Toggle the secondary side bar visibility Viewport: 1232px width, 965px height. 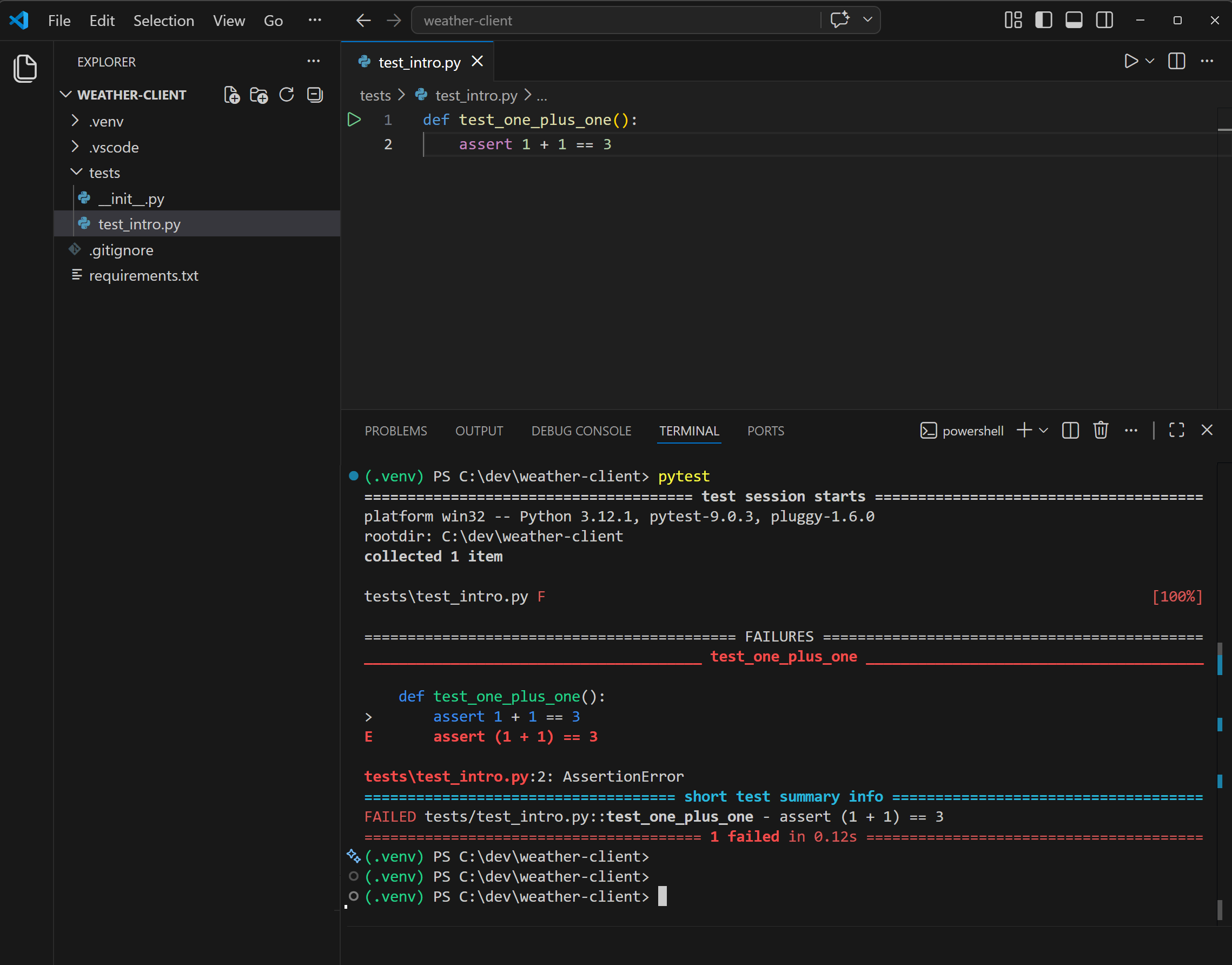click(x=1104, y=21)
